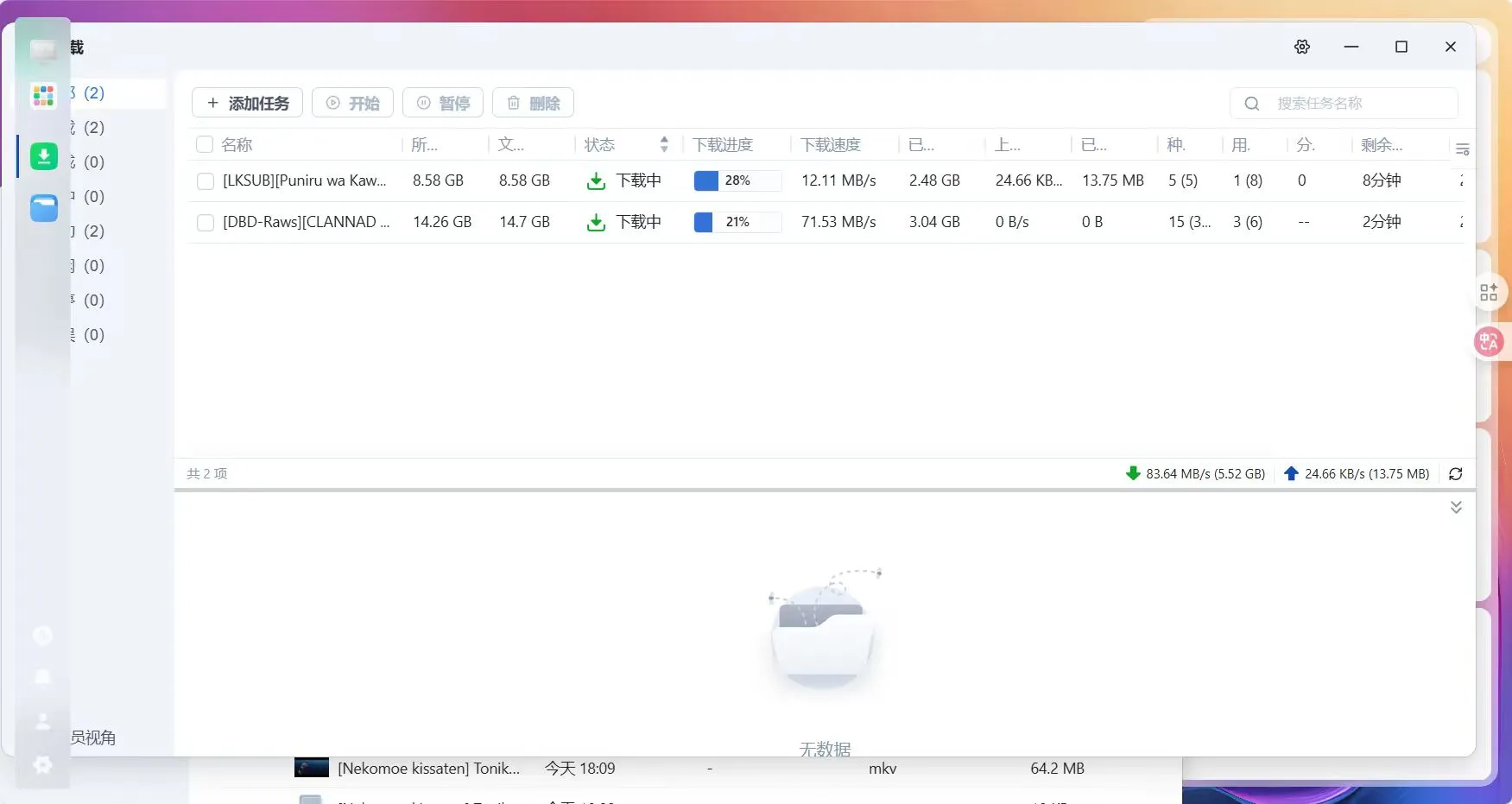Screen dimensions: 1512x804
Task: Click video thumbnail of Nekomoe kissaten file behind
Action: tap(312, 768)
